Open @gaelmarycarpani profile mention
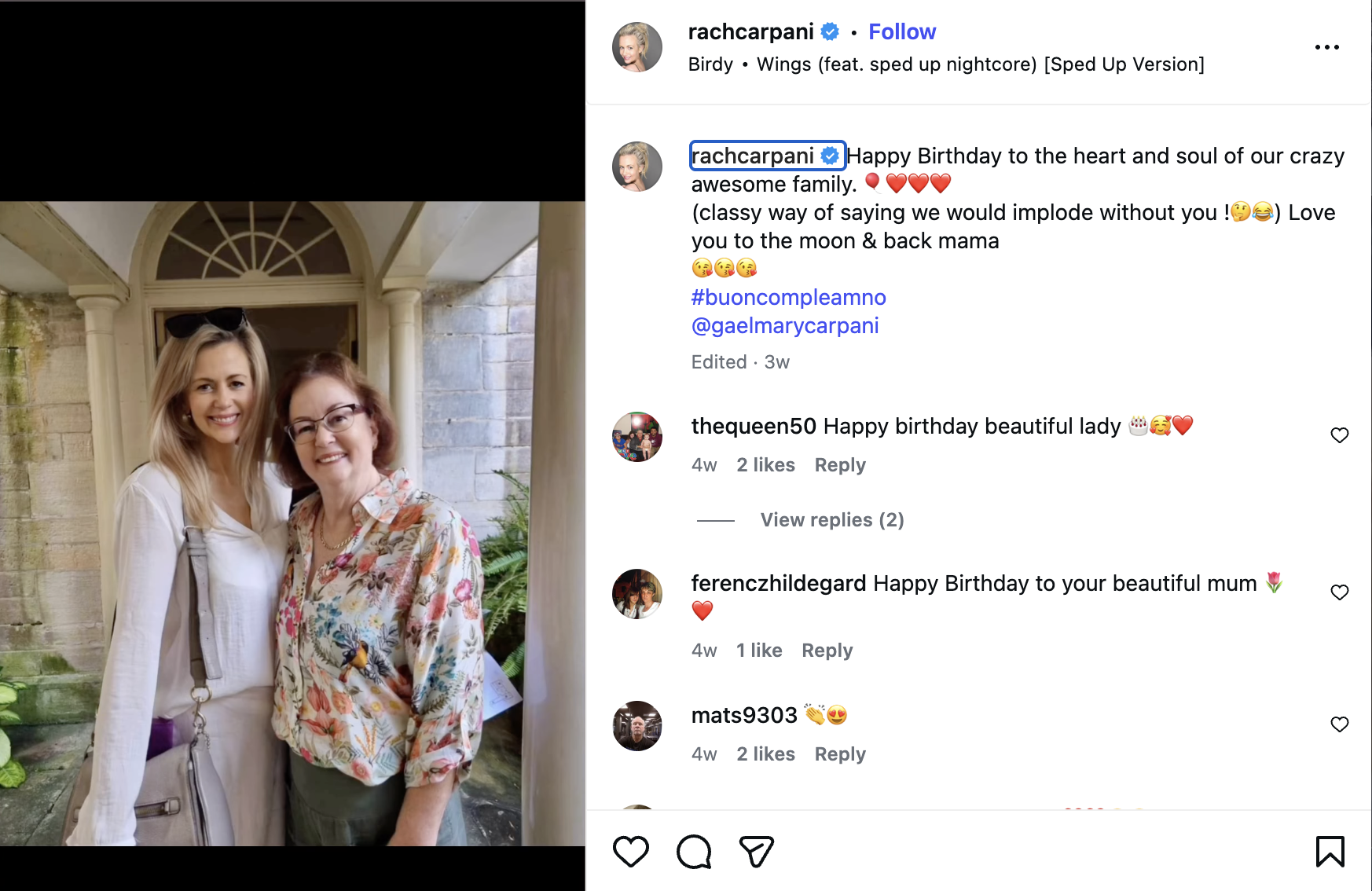 pos(784,326)
